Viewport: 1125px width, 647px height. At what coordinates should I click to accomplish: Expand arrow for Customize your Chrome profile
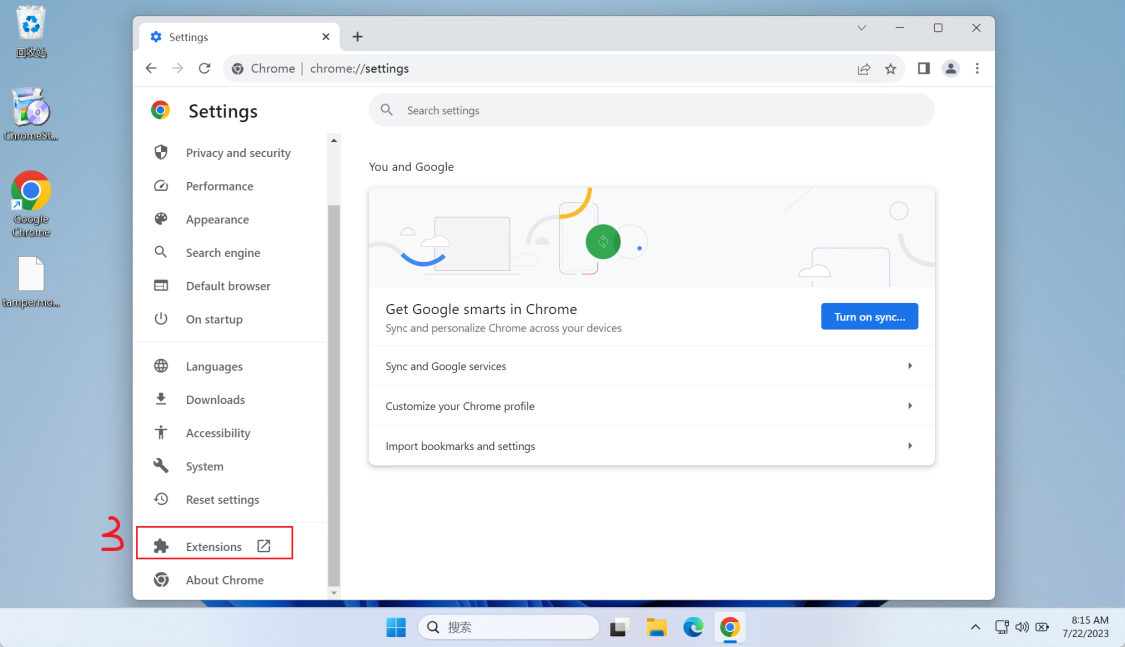click(x=910, y=406)
